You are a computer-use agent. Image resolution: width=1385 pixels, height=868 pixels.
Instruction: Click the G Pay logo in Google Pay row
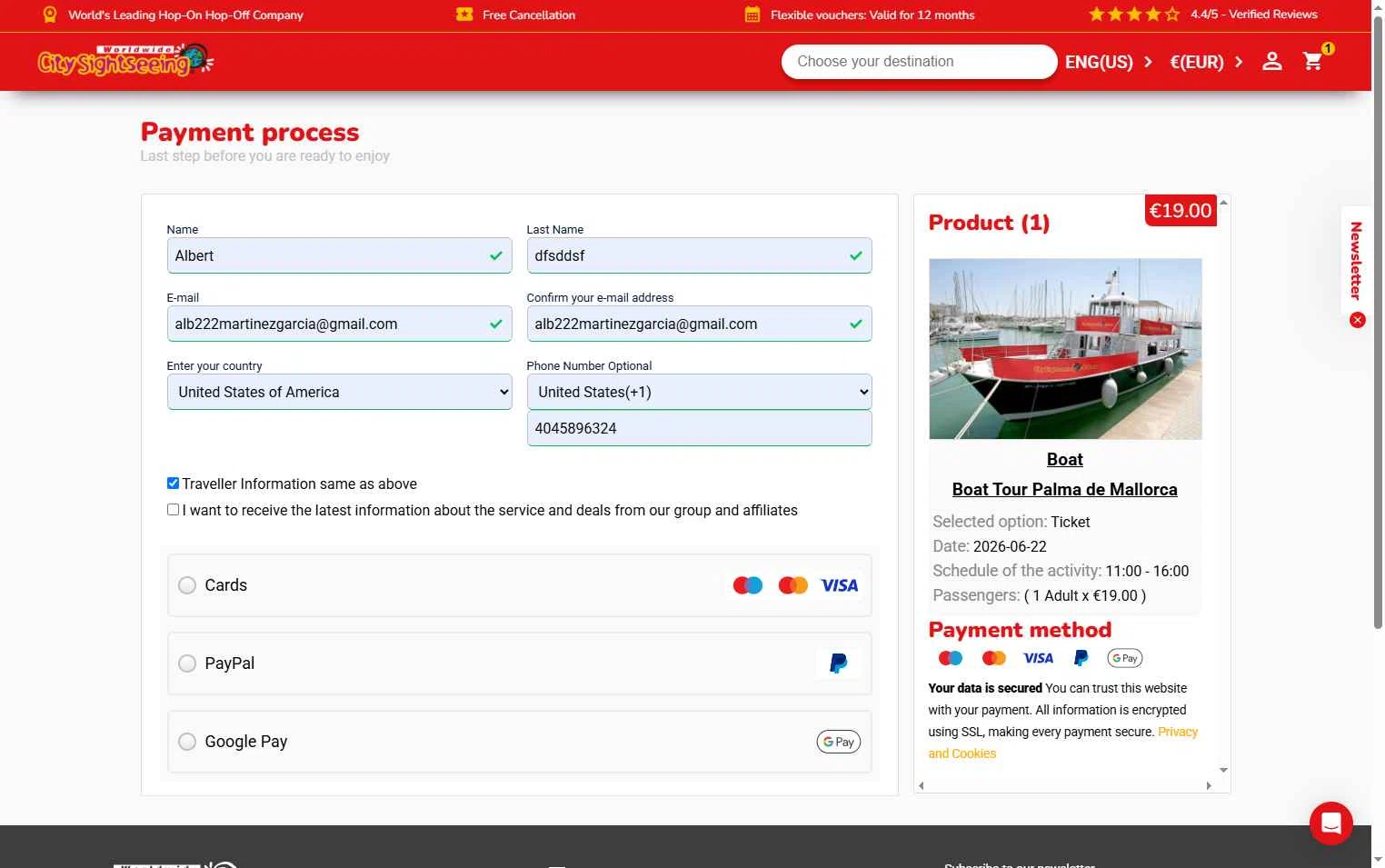[x=838, y=742]
